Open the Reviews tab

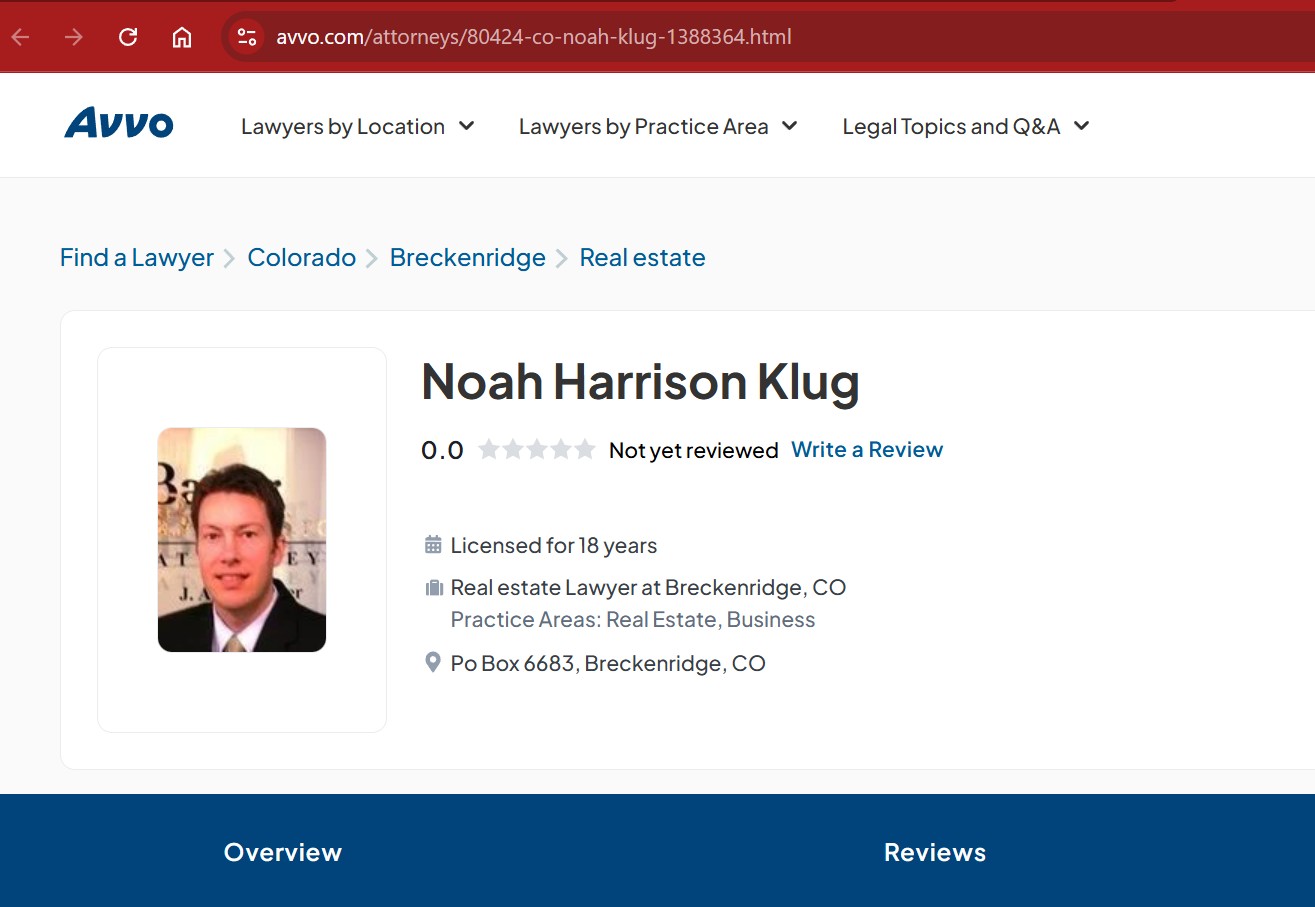(935, 852)
